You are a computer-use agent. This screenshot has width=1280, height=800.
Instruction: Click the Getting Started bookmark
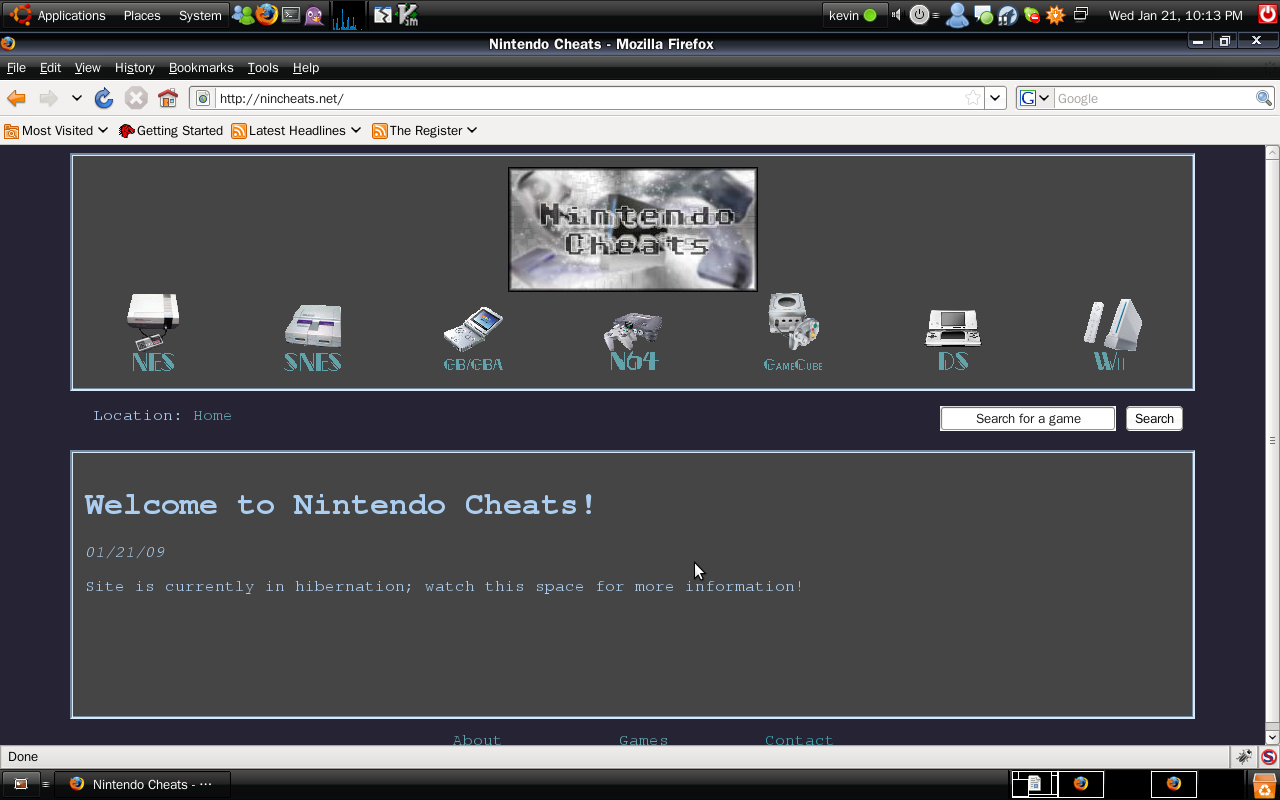(x=170, y=130)
